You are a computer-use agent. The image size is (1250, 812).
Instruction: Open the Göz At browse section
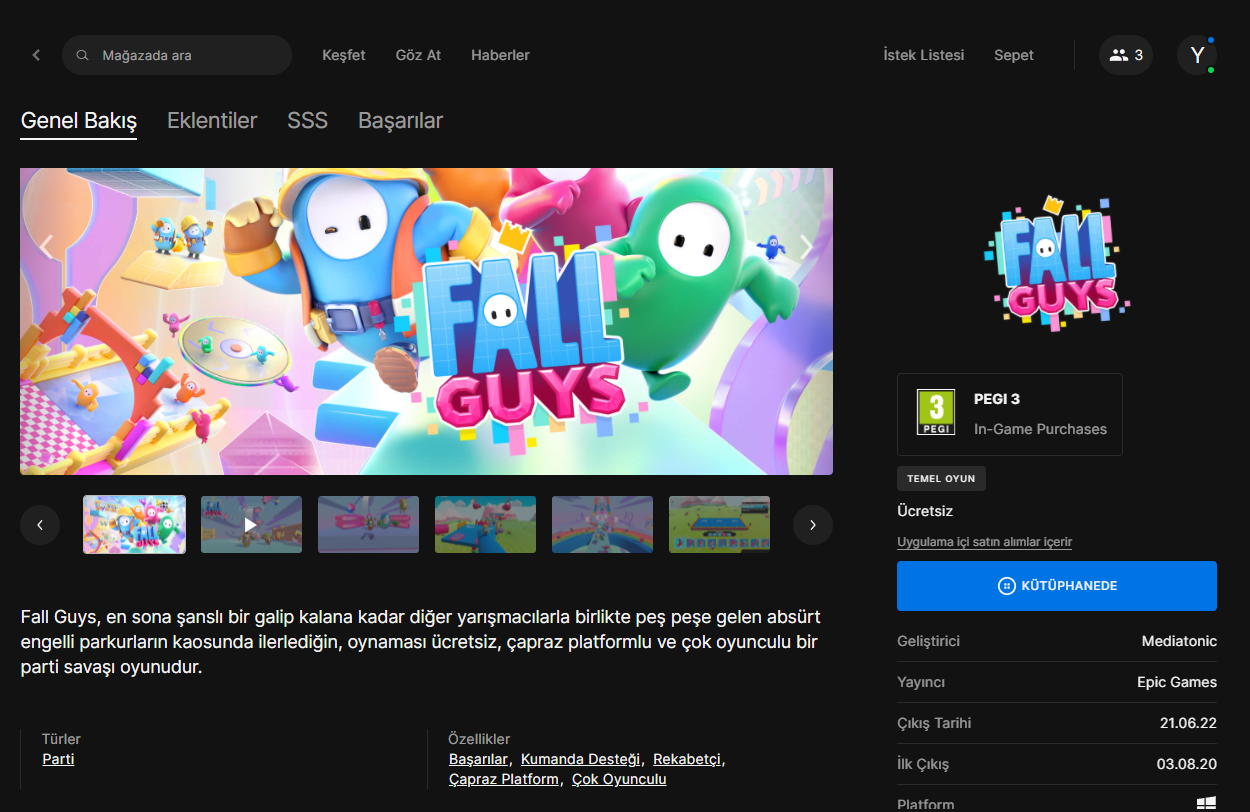pos(418,55)
